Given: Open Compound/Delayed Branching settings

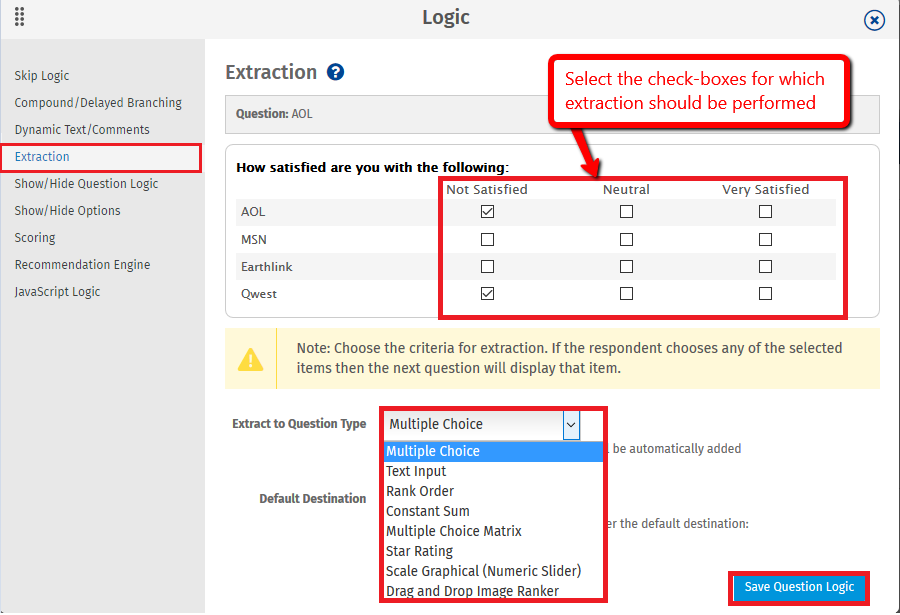Looking at the screenshot, I should pyautogui.click(x=97, y=102).
